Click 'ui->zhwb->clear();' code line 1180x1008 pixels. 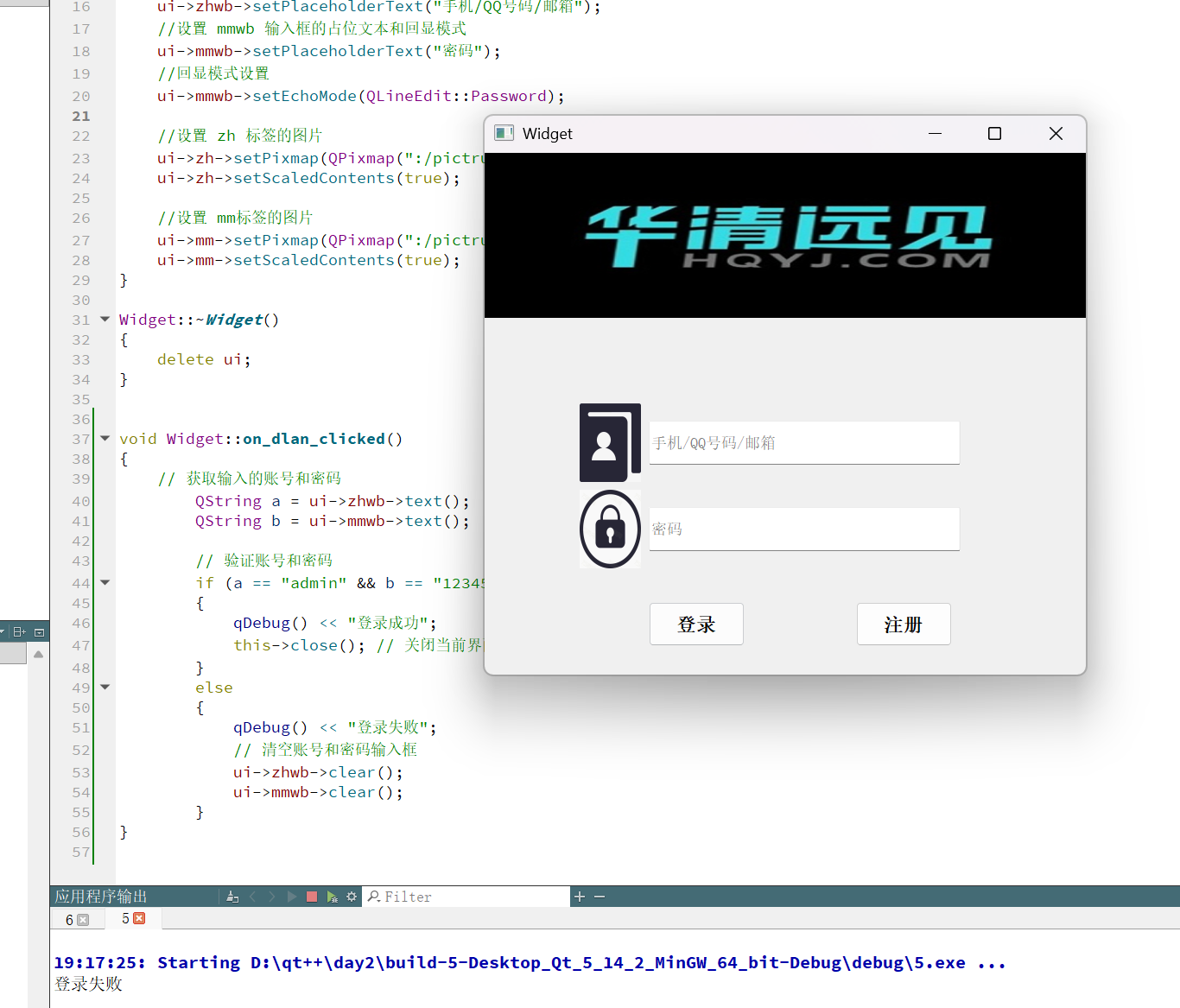[318, 772]
